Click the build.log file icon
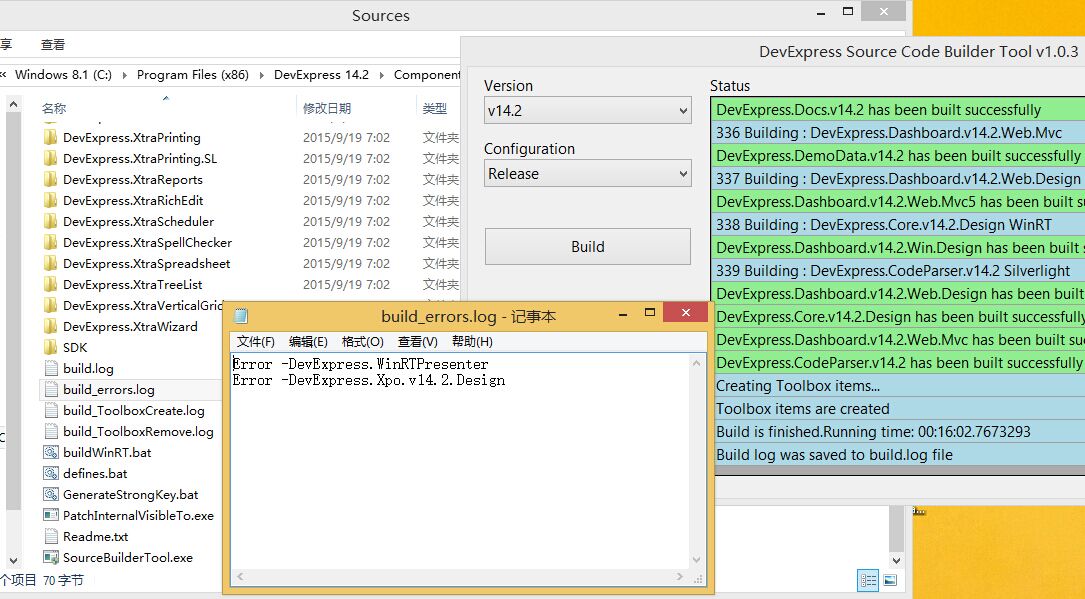Viewport: 1085px width, 599px height. (51, 368)
